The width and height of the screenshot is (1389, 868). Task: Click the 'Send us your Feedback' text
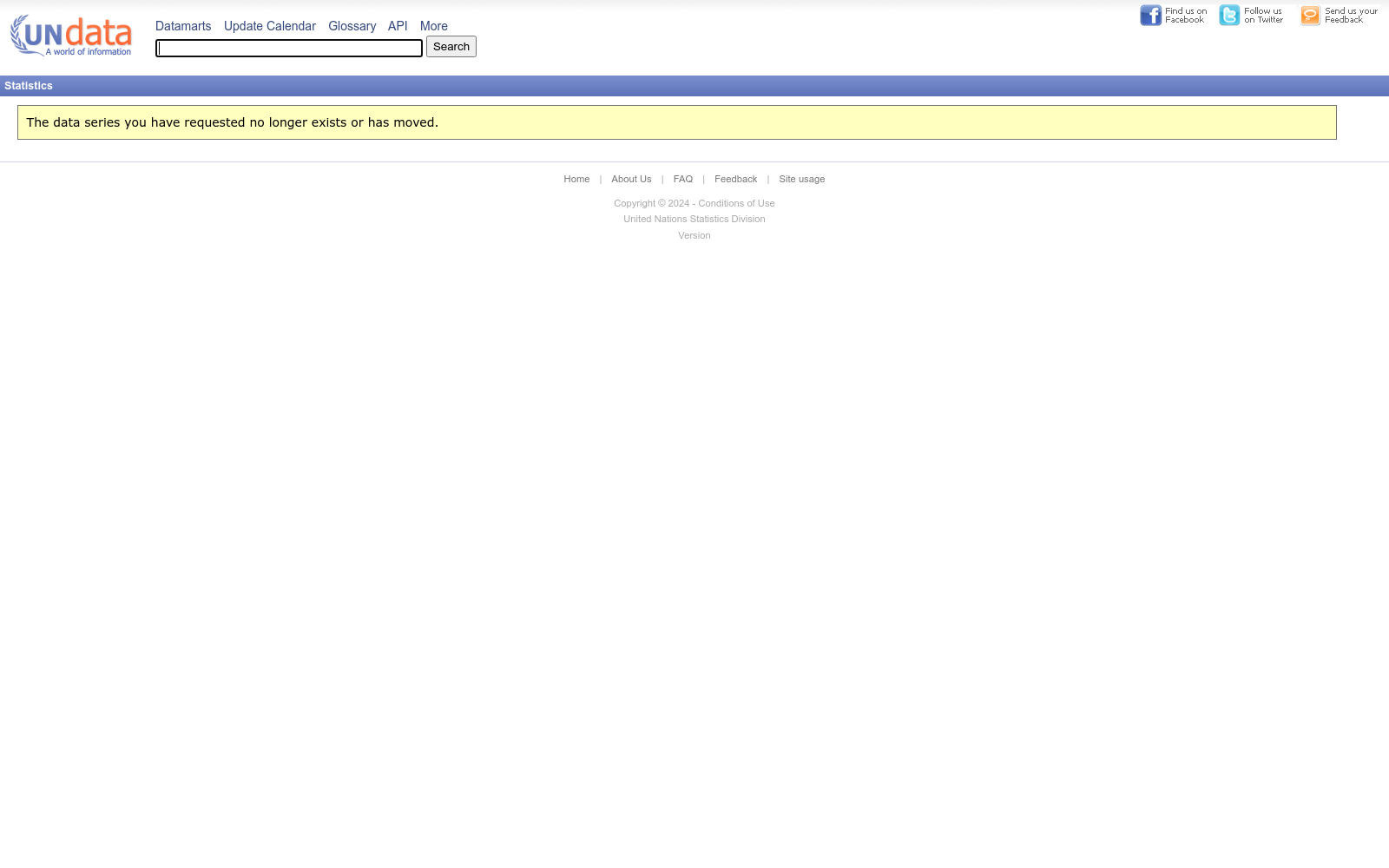(x=1351, y=16)
